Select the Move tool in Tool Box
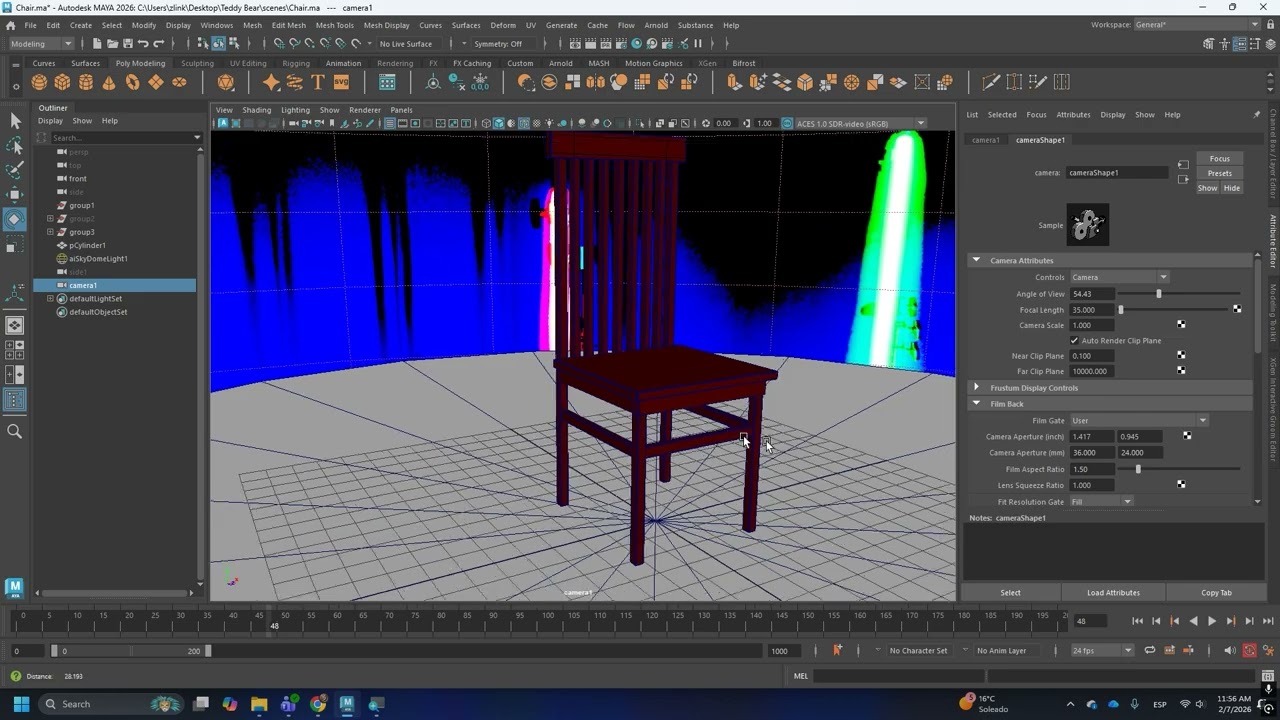The image size is (1280, 720). point(14,194)
